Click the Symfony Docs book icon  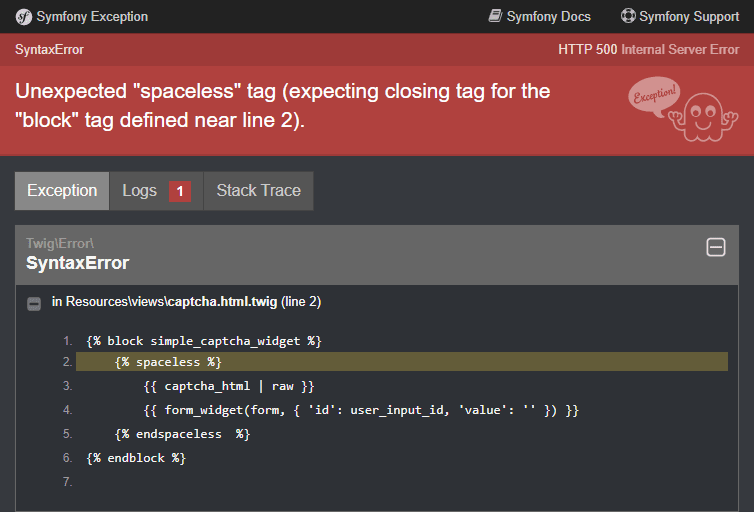[x=495, y=16]
